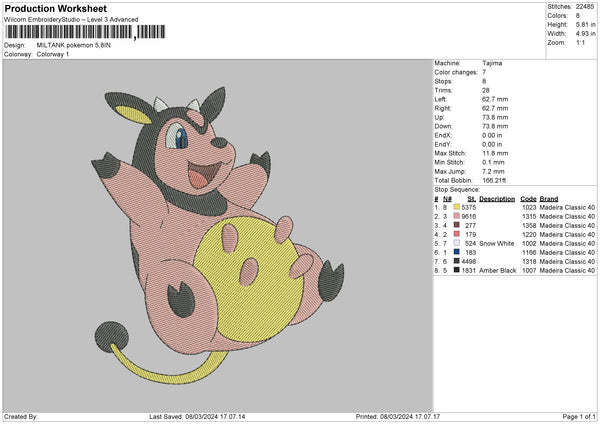
Task: Select the 'Left:' measurement of 62.7 mm
Action: coord(495,99)
